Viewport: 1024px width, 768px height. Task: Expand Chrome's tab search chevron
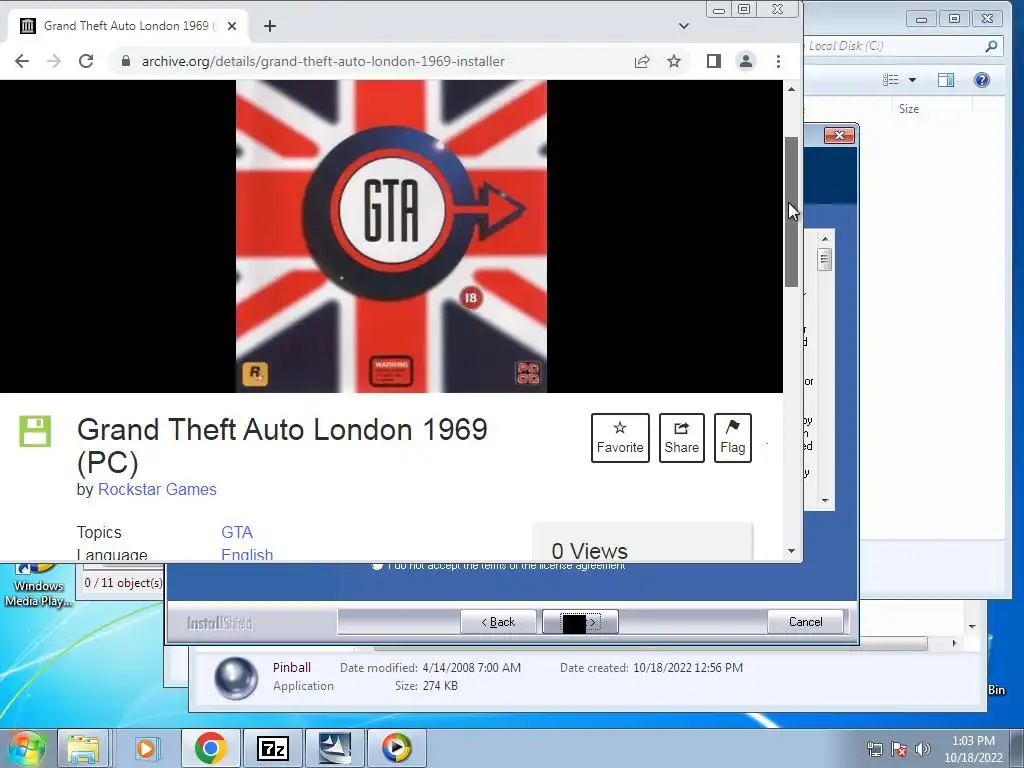tap(684, 26)
